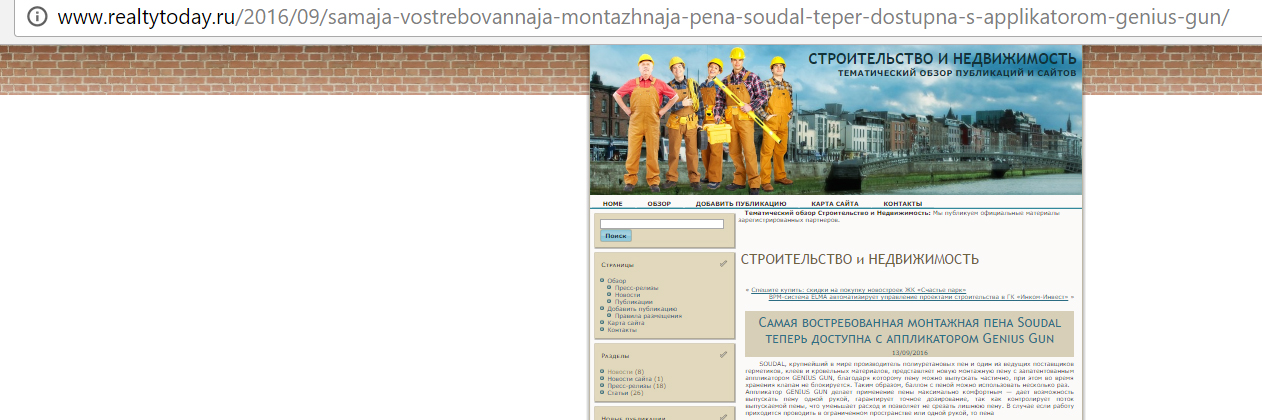Click the pencil icon beside Страницы heading
Viewport: 1262px width, 420px height.
(723, 264)
